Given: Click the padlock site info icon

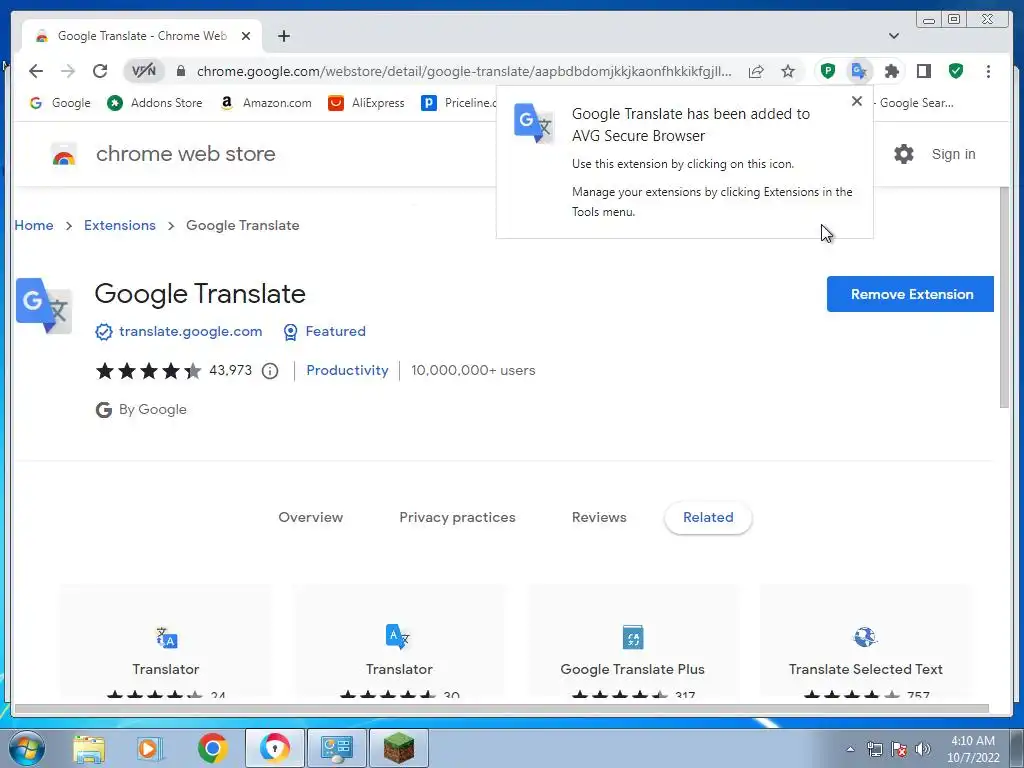Looking at the screenshot, I should (x=182, y=71).
